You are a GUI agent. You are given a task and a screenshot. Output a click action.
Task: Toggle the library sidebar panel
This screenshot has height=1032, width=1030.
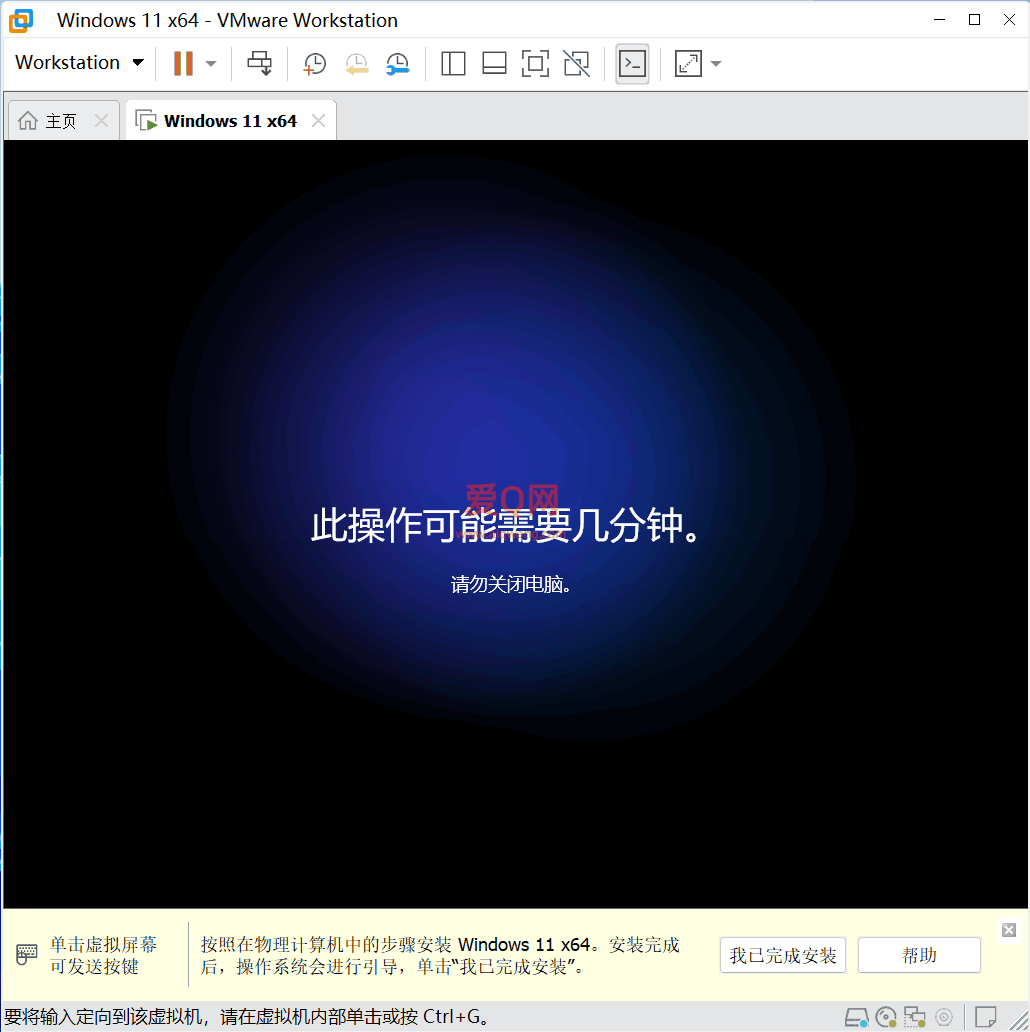pyautogui.click(x=453, y=64)
